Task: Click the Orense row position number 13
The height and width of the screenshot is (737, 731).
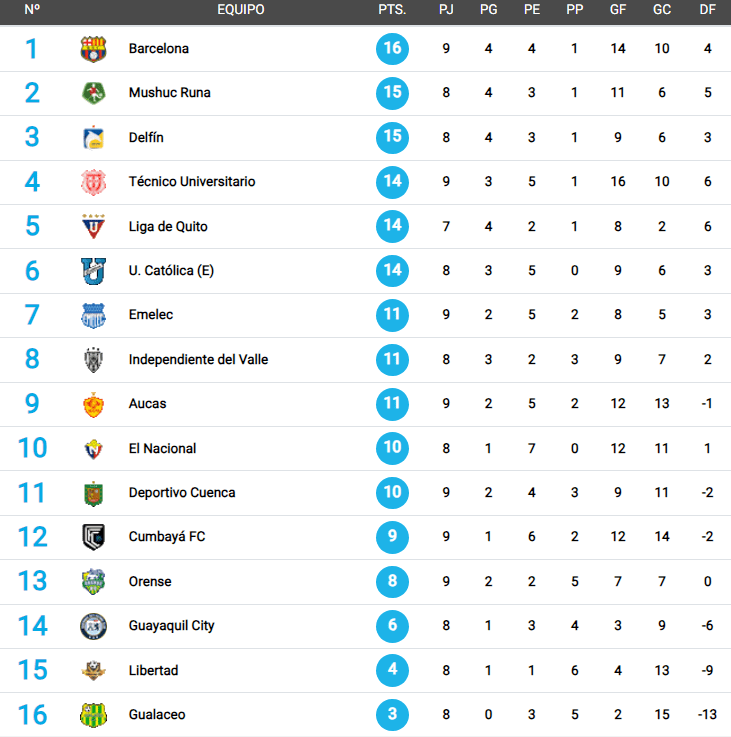Action: (32, 581)
